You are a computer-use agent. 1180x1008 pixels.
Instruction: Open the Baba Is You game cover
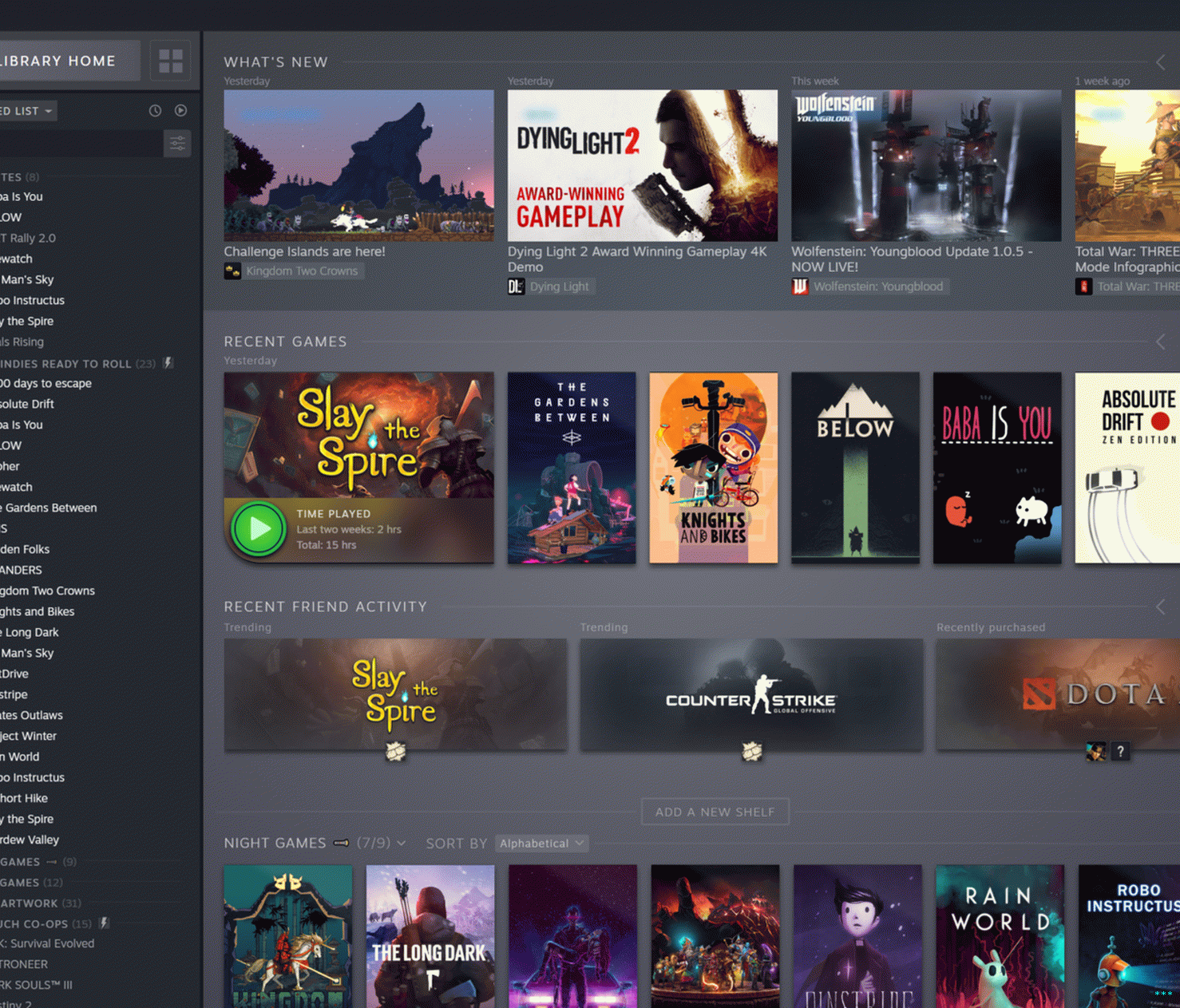[x=997, y=468]
